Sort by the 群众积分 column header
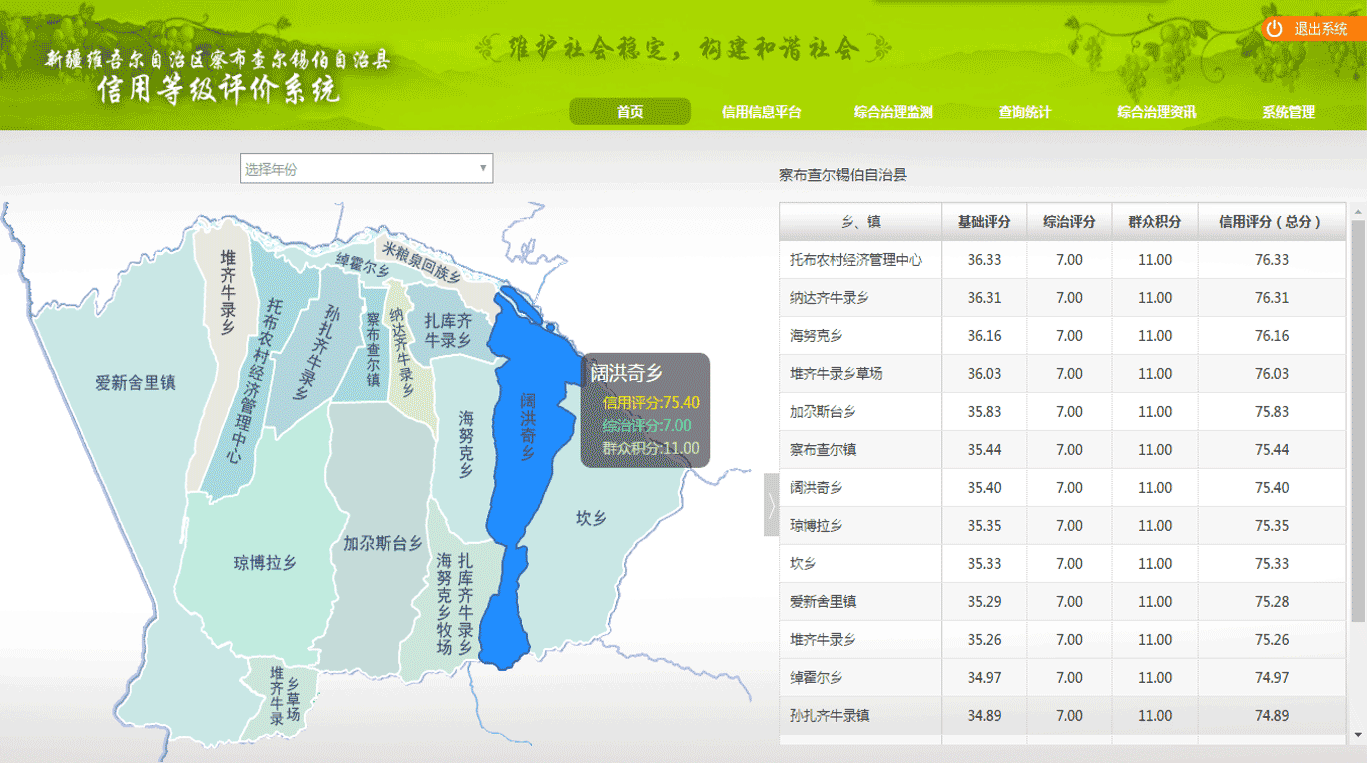The image size is (1367, 763). pyautogui.click(x=1155, y=222)
